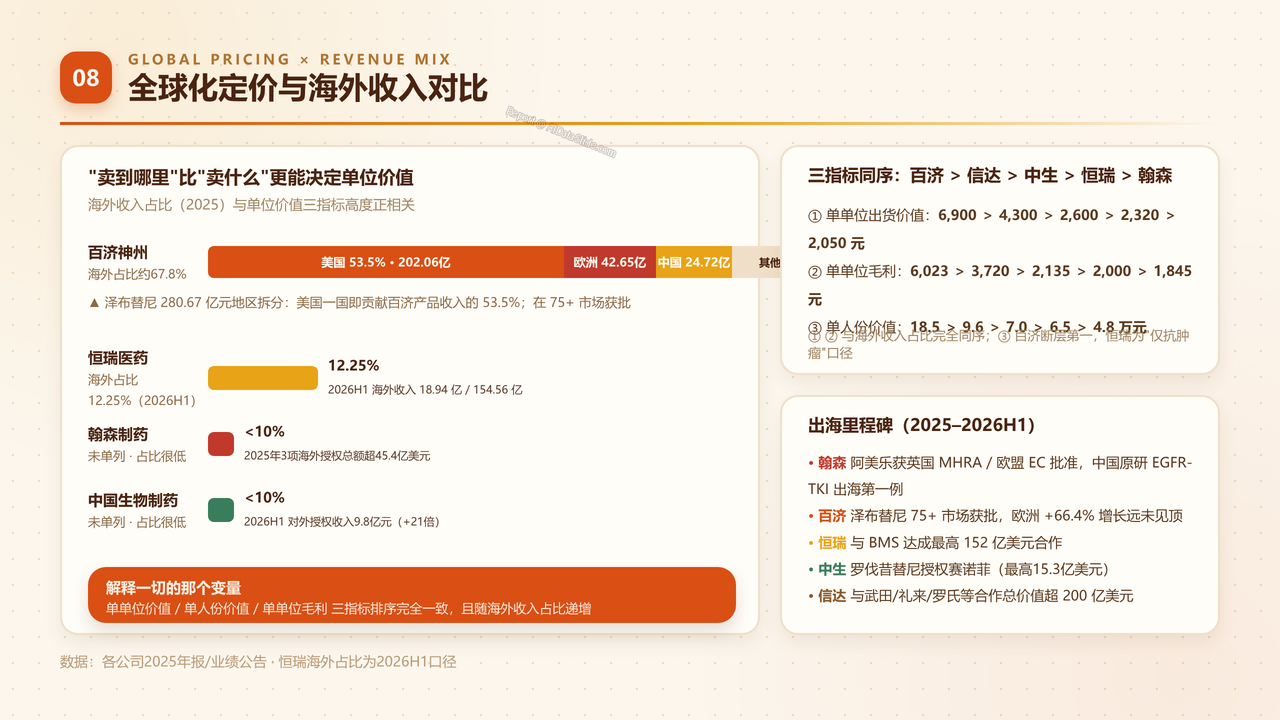Screen dimensions: 1280x720
Task: Click the 海外占比约67.8% text
Action: pyautogui.click(x=137, y=273)
